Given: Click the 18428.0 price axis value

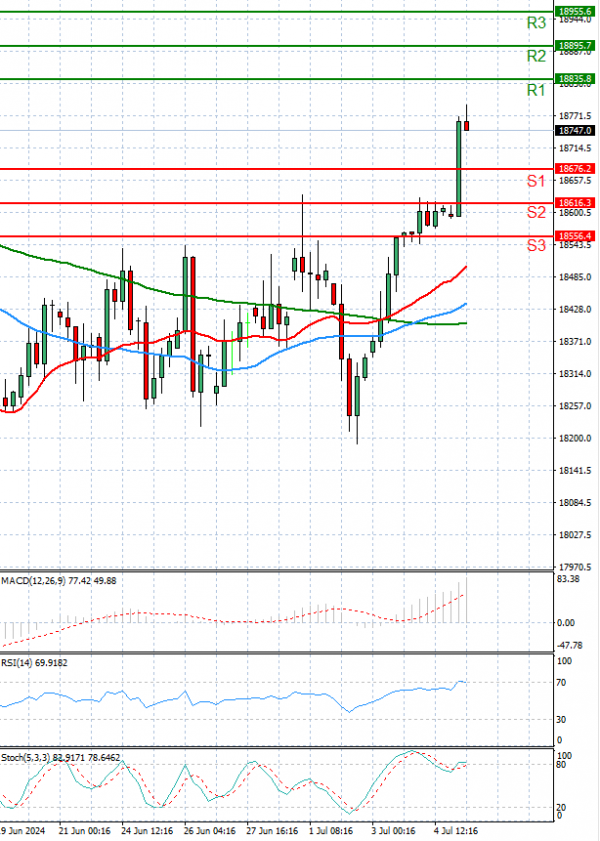Looking at the screenshot, I should [x=575, y=309].
